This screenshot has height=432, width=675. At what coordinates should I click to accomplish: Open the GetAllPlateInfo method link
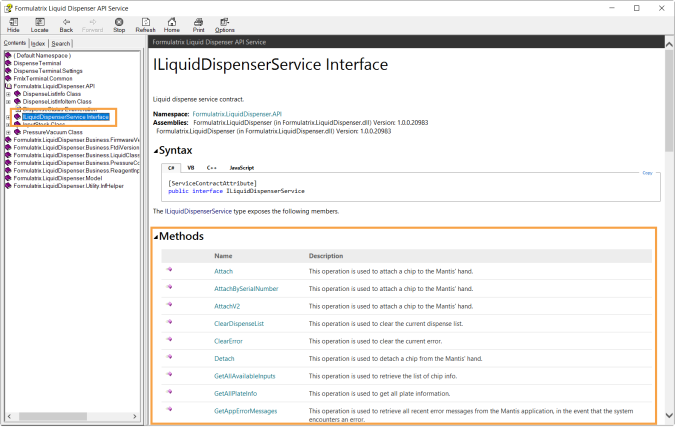(235, 393)
